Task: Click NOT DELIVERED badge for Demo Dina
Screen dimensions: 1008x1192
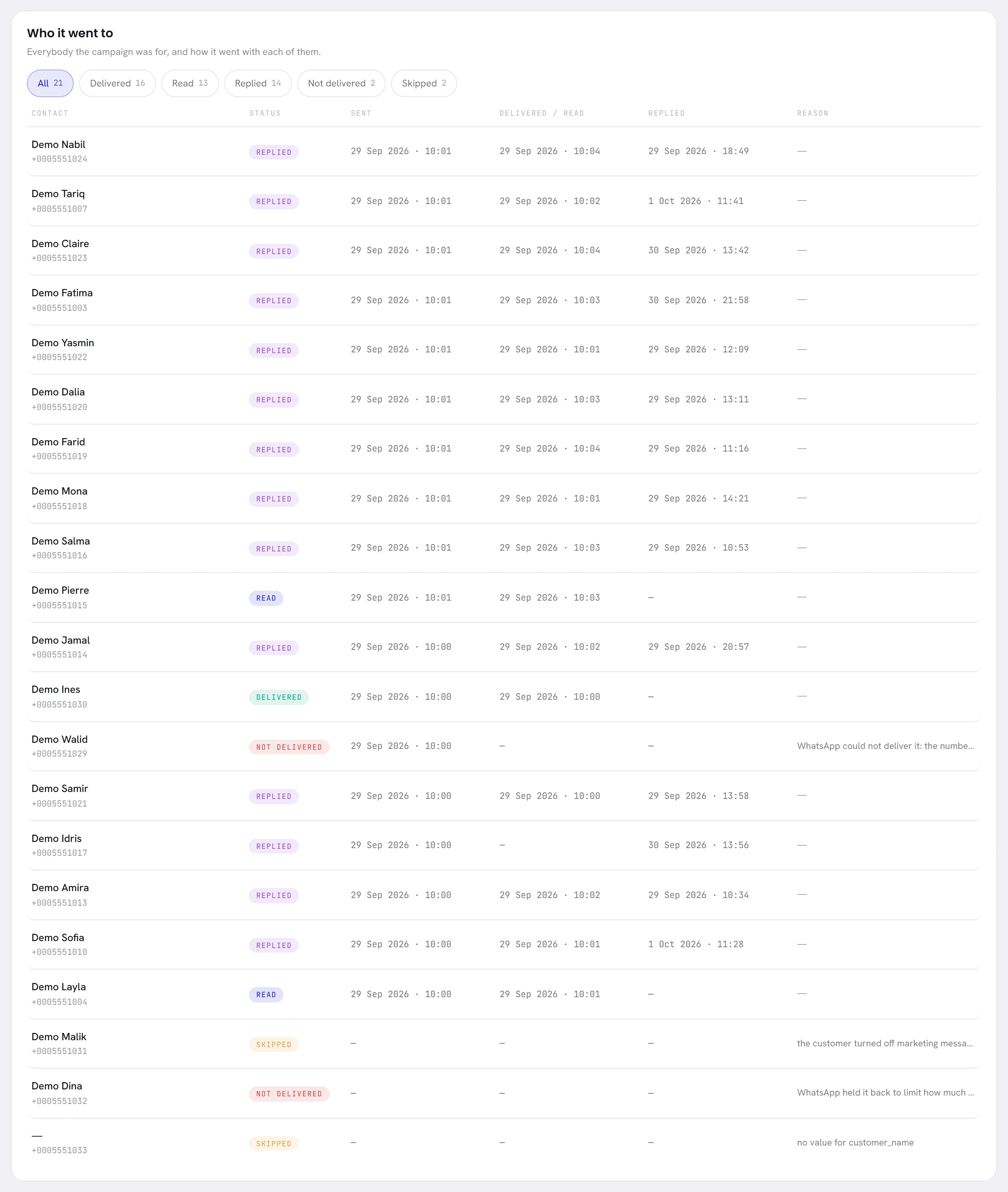Action: [x=289, y=1094]
